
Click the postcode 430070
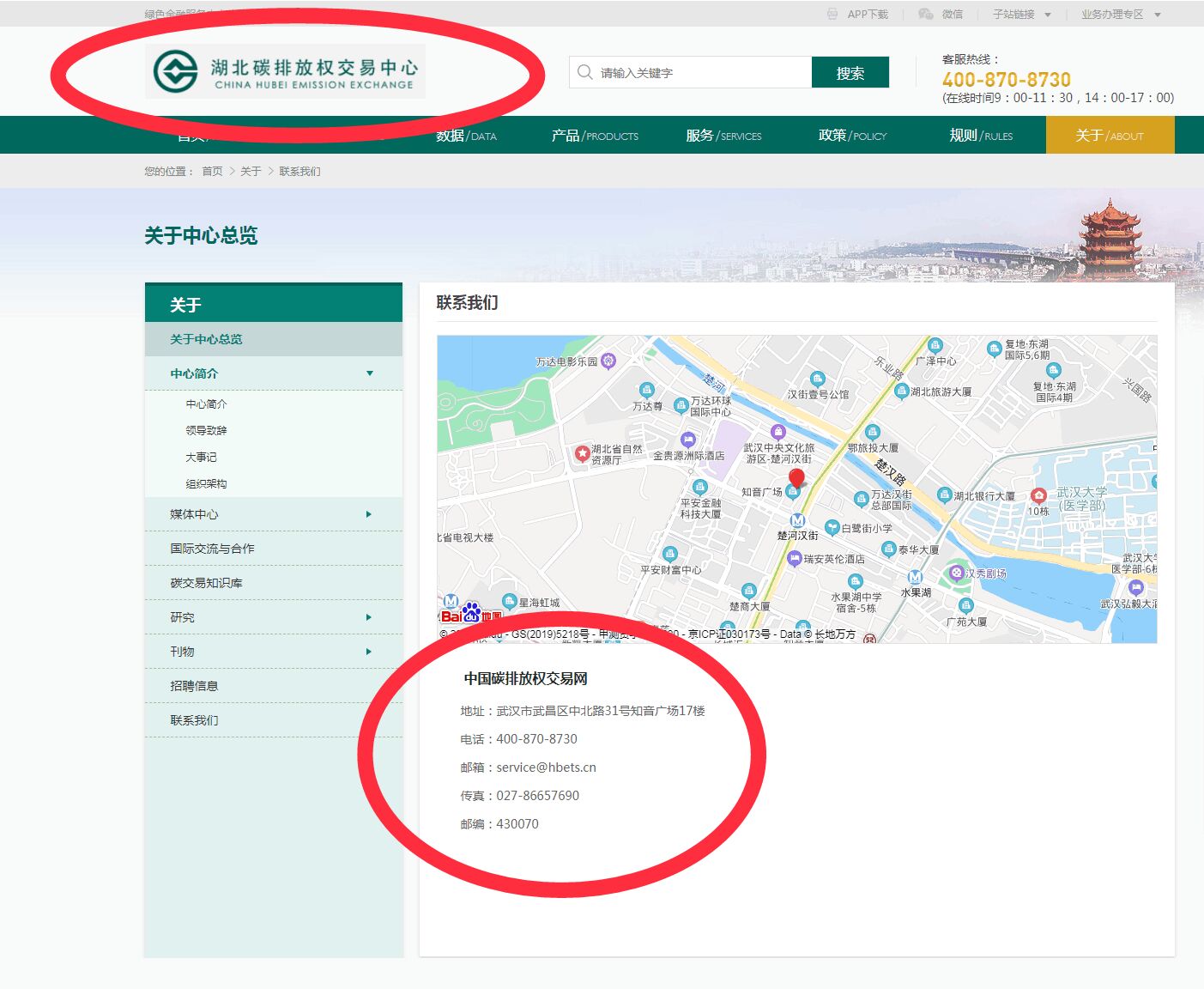click(517, 823)
